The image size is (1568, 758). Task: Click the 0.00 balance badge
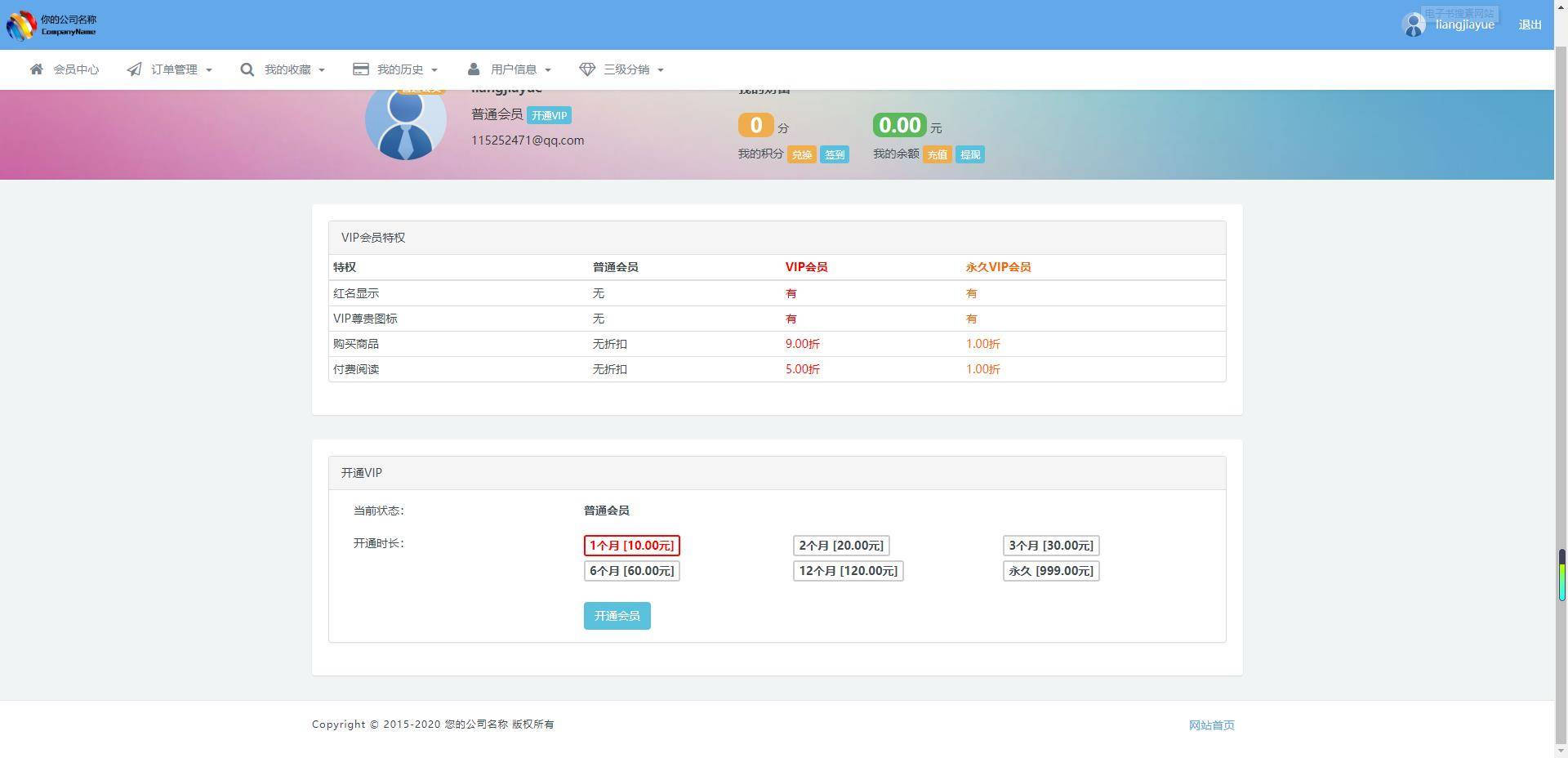pos(900,125)
